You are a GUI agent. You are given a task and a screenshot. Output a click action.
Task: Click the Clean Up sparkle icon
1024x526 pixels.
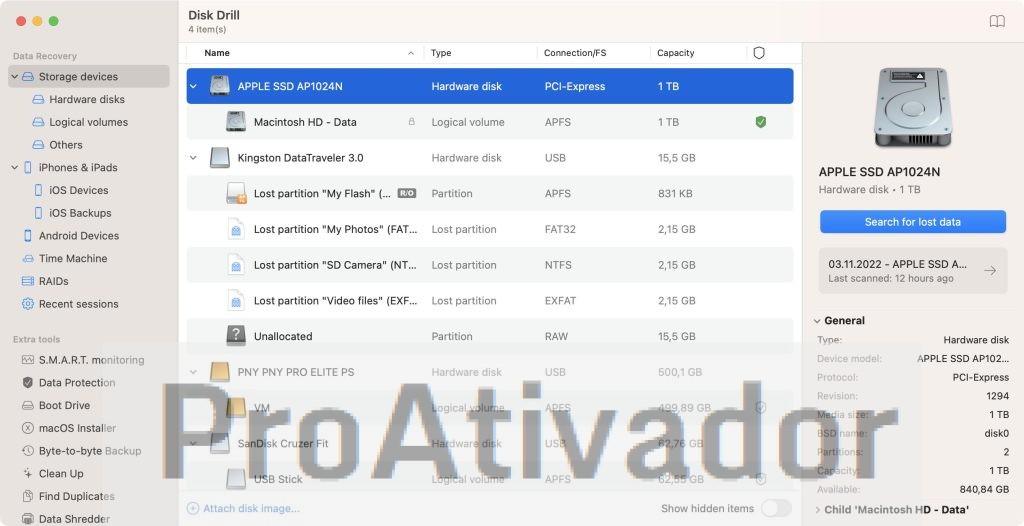pyautogui.click(x=27, y=473)
